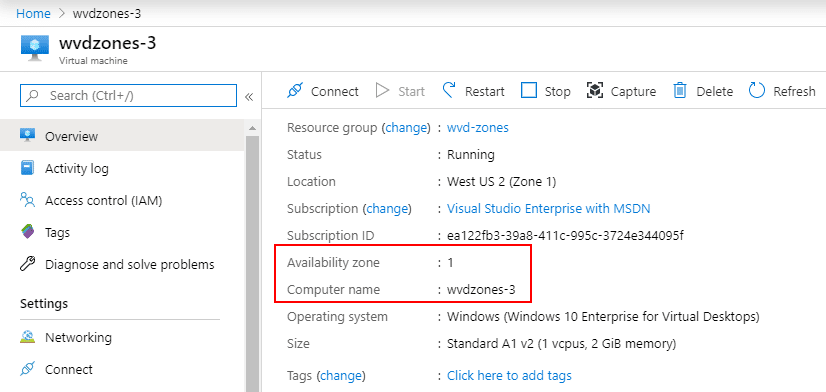Click 'Click here to add tags'
This screenshot has height=392, width=826.
[509, 376]
